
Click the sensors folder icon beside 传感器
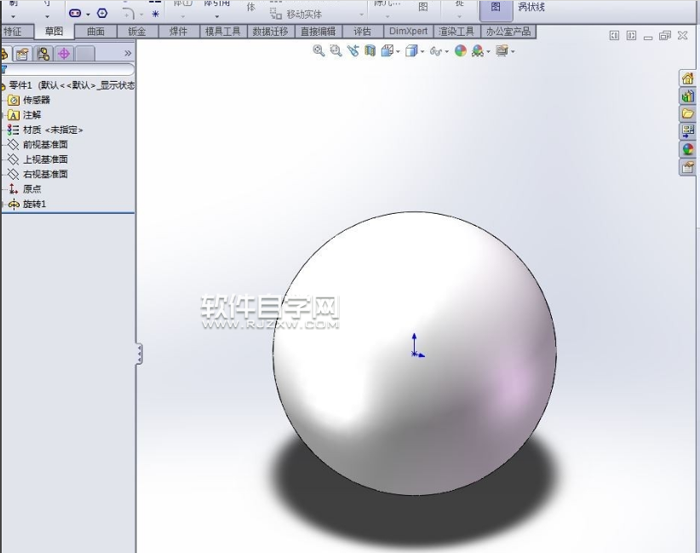[14, 100]
